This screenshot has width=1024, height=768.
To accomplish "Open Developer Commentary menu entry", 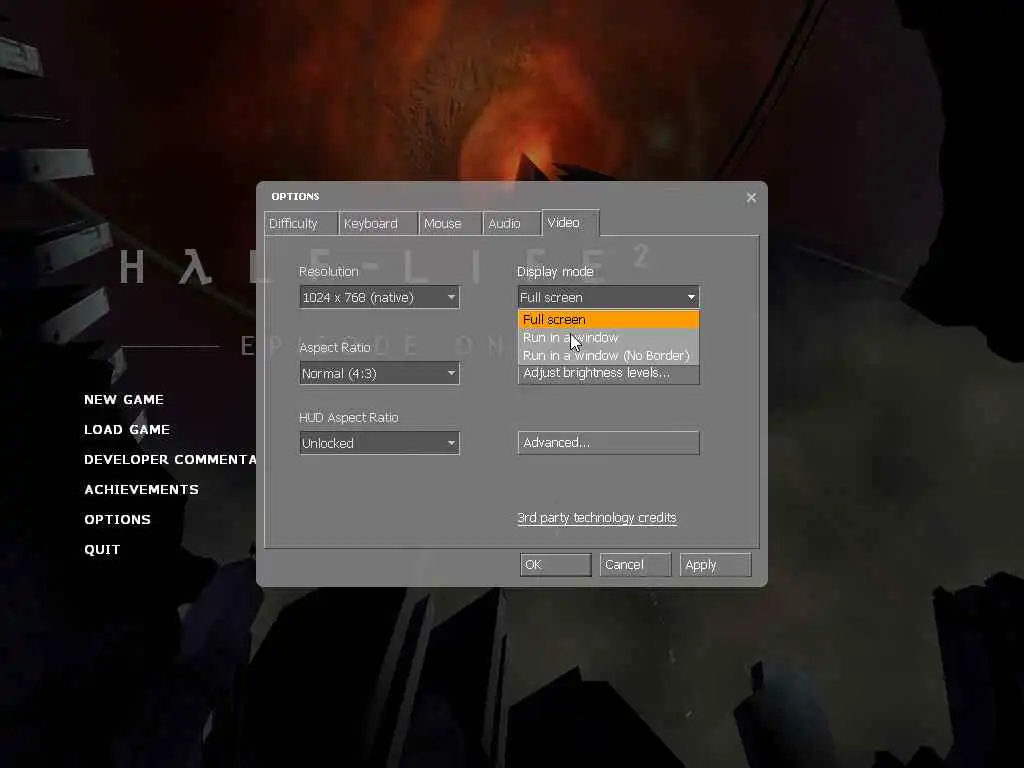I will pyautogui.click(x=170, y=460).
